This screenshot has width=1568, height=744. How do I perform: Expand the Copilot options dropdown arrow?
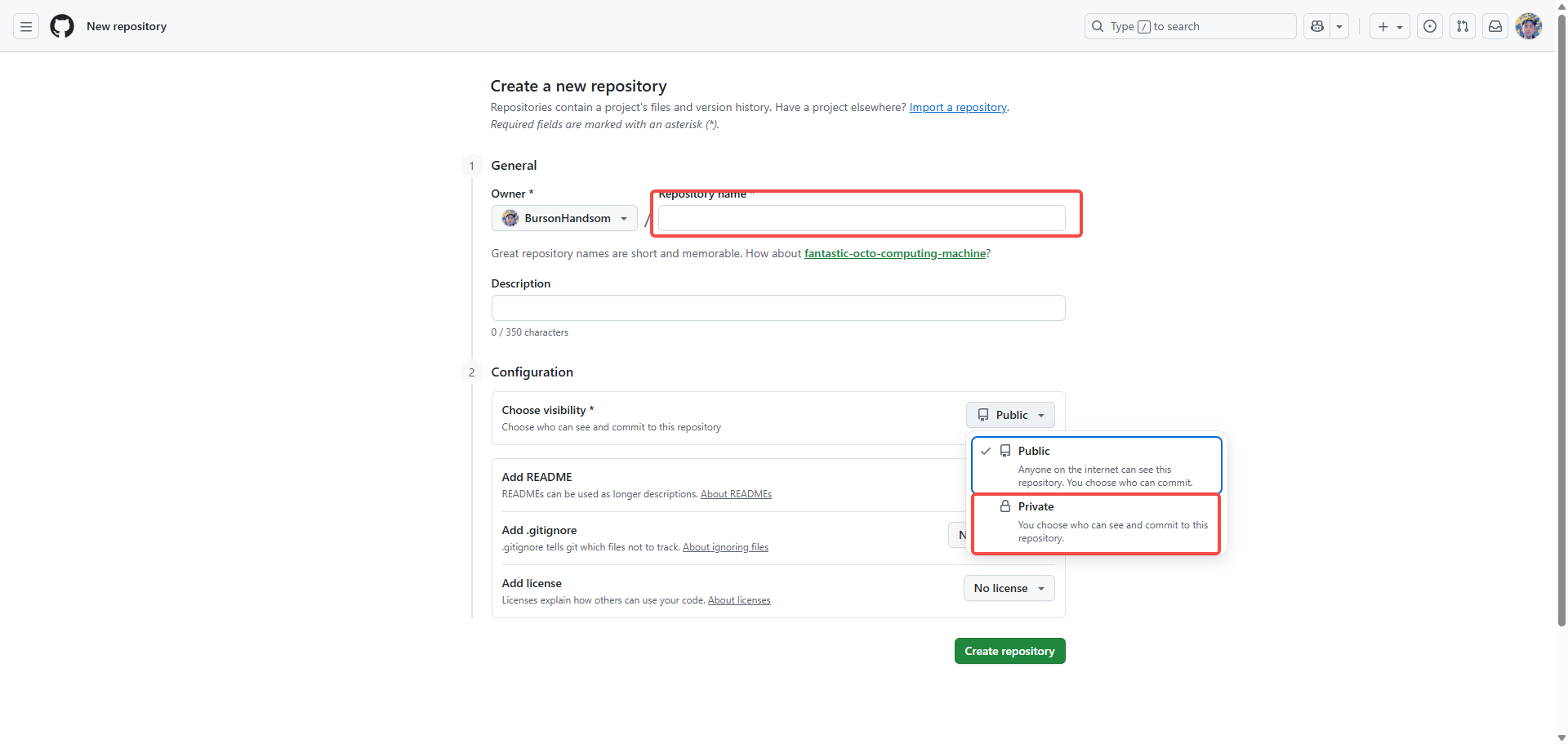coord(1339,27)
